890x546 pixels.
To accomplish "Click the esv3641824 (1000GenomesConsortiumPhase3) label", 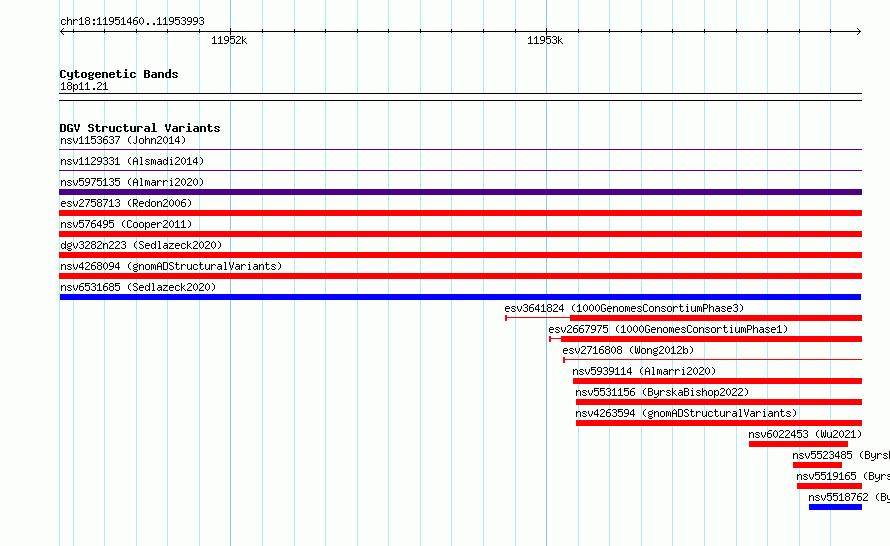I will [624, 308].
